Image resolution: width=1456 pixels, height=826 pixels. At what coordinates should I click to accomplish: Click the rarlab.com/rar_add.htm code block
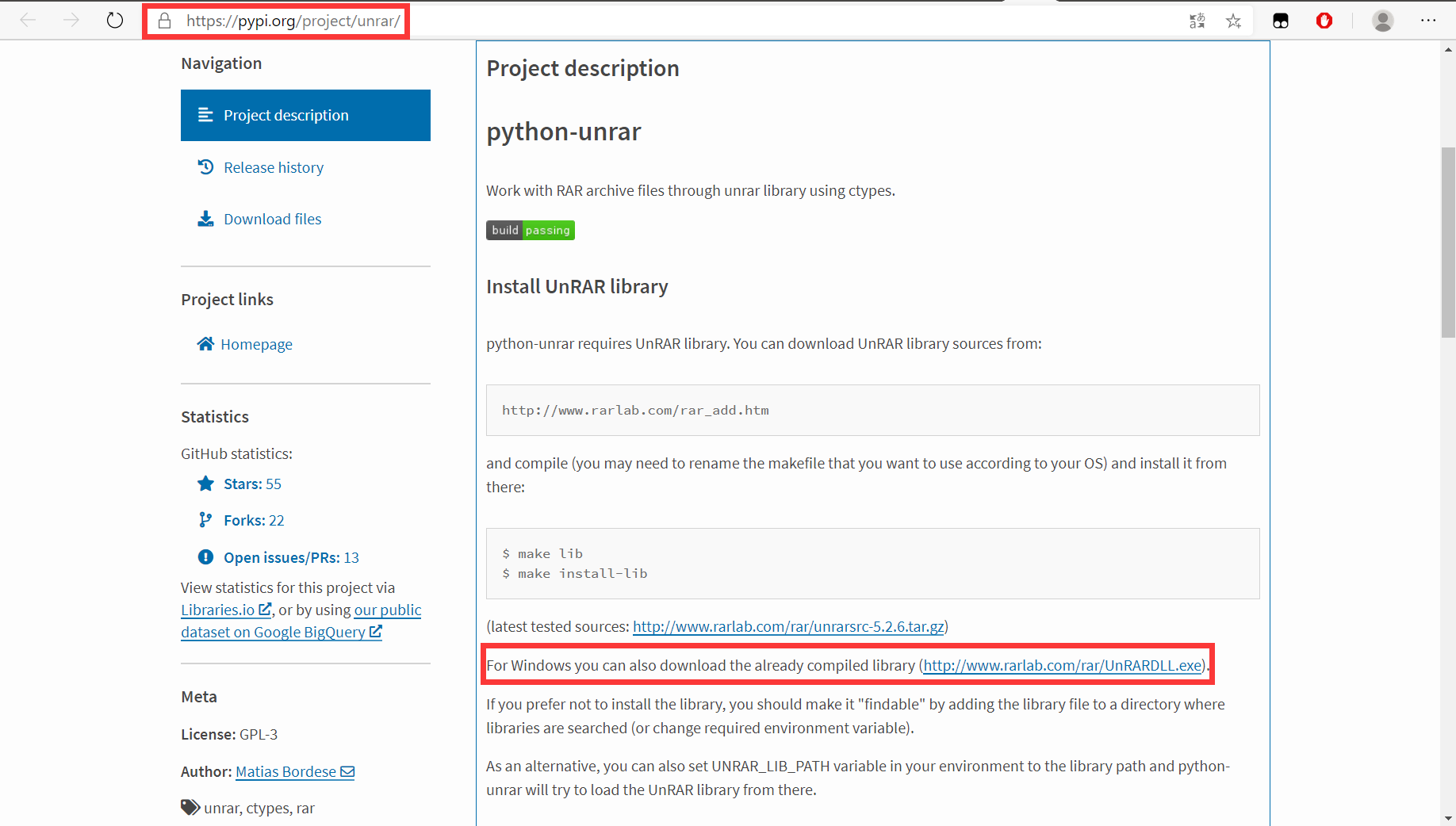pyautogui.click(x=872, y=410)
